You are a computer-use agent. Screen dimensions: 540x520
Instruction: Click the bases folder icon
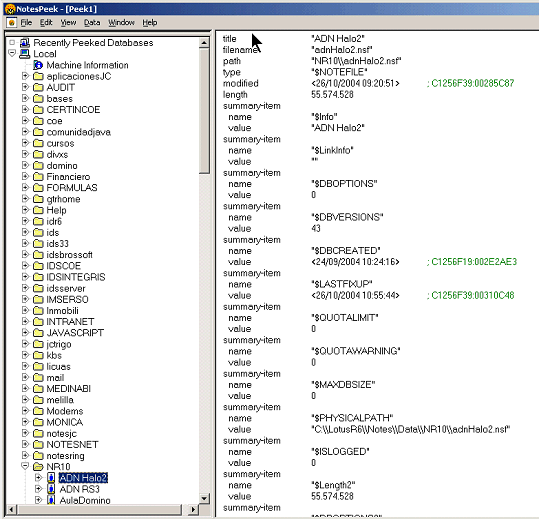point(38,98)
